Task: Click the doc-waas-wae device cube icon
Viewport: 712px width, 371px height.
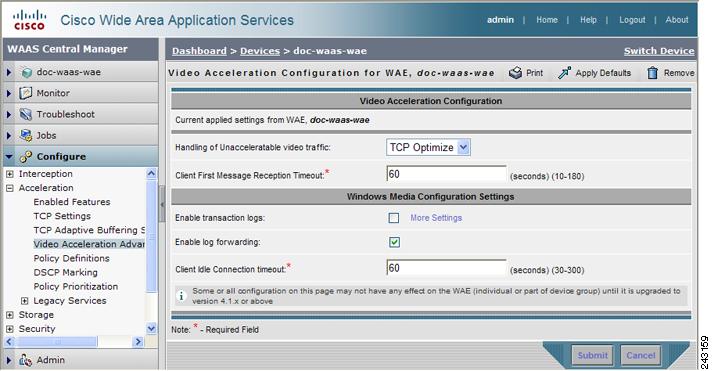Action: point(27,72)
